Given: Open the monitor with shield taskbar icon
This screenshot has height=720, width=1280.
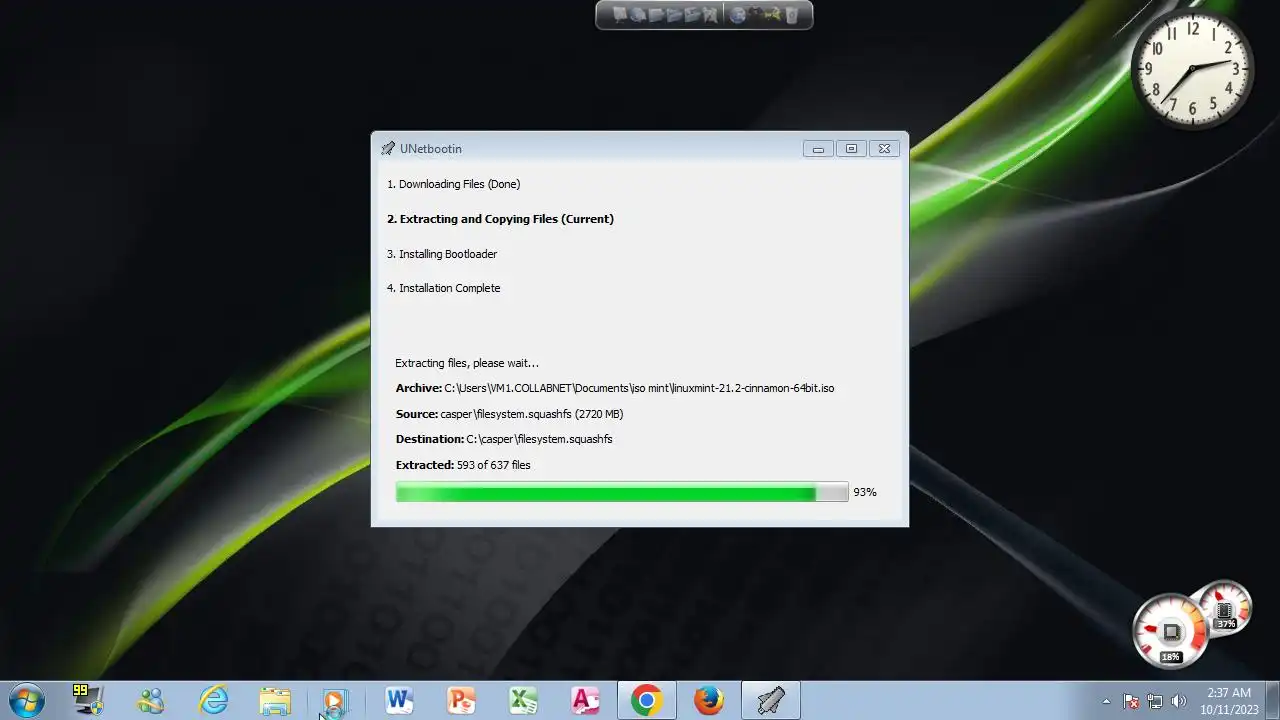Looking at the screenshot, I should point(88,700).
